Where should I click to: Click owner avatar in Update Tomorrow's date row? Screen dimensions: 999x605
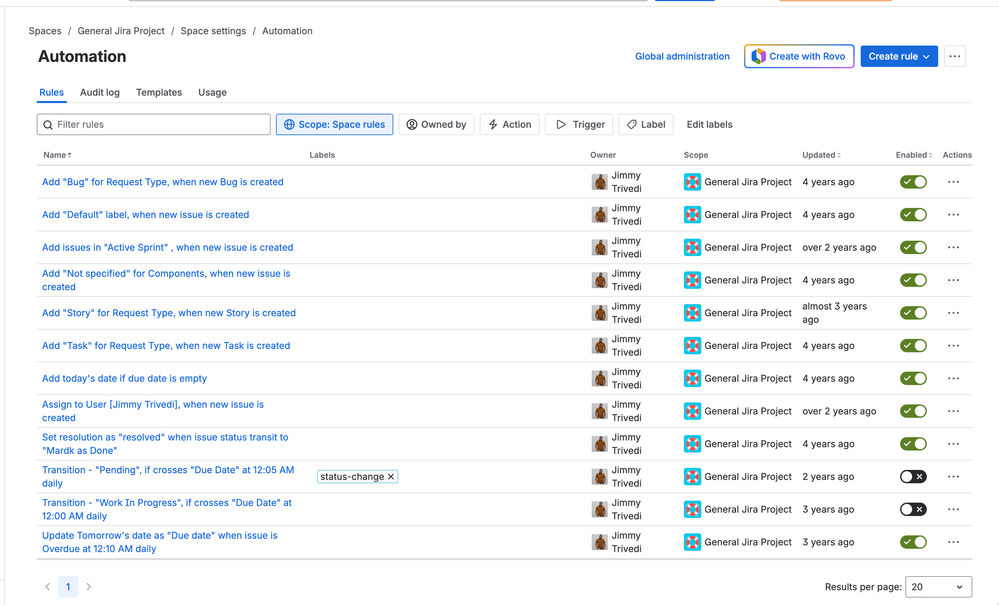click(x=600, y=542)
